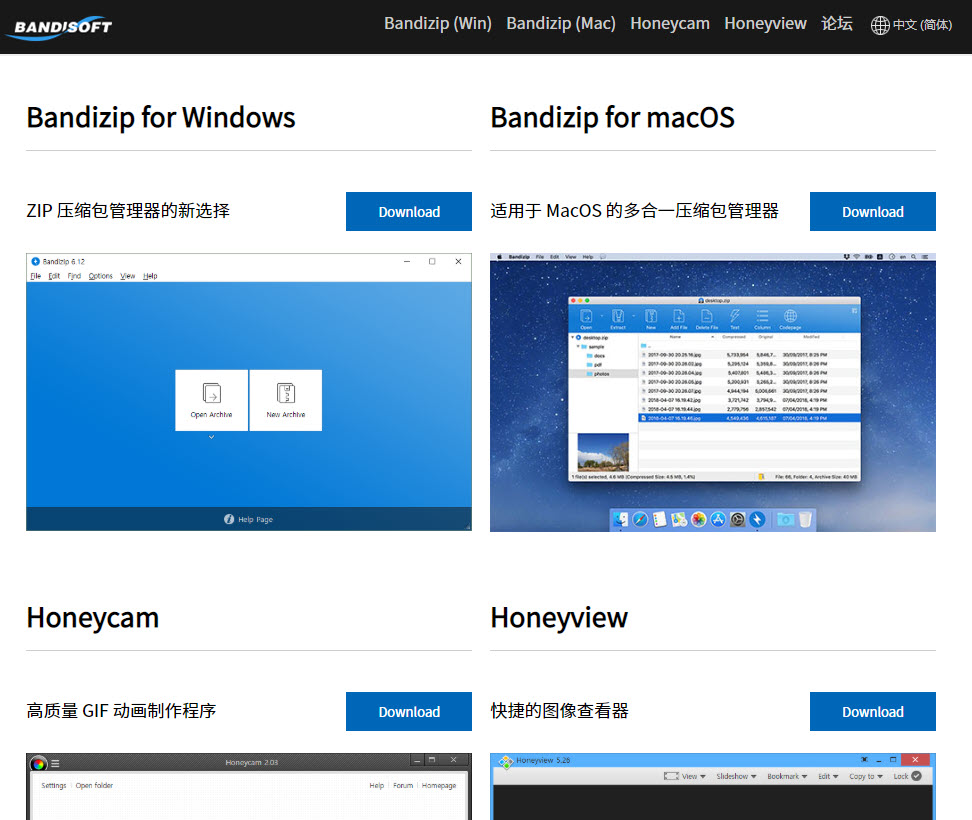Open the Codepage toolbar icon
Viewport: 972px width, 820px height.
pyautogui.click(x=789, y=315)
